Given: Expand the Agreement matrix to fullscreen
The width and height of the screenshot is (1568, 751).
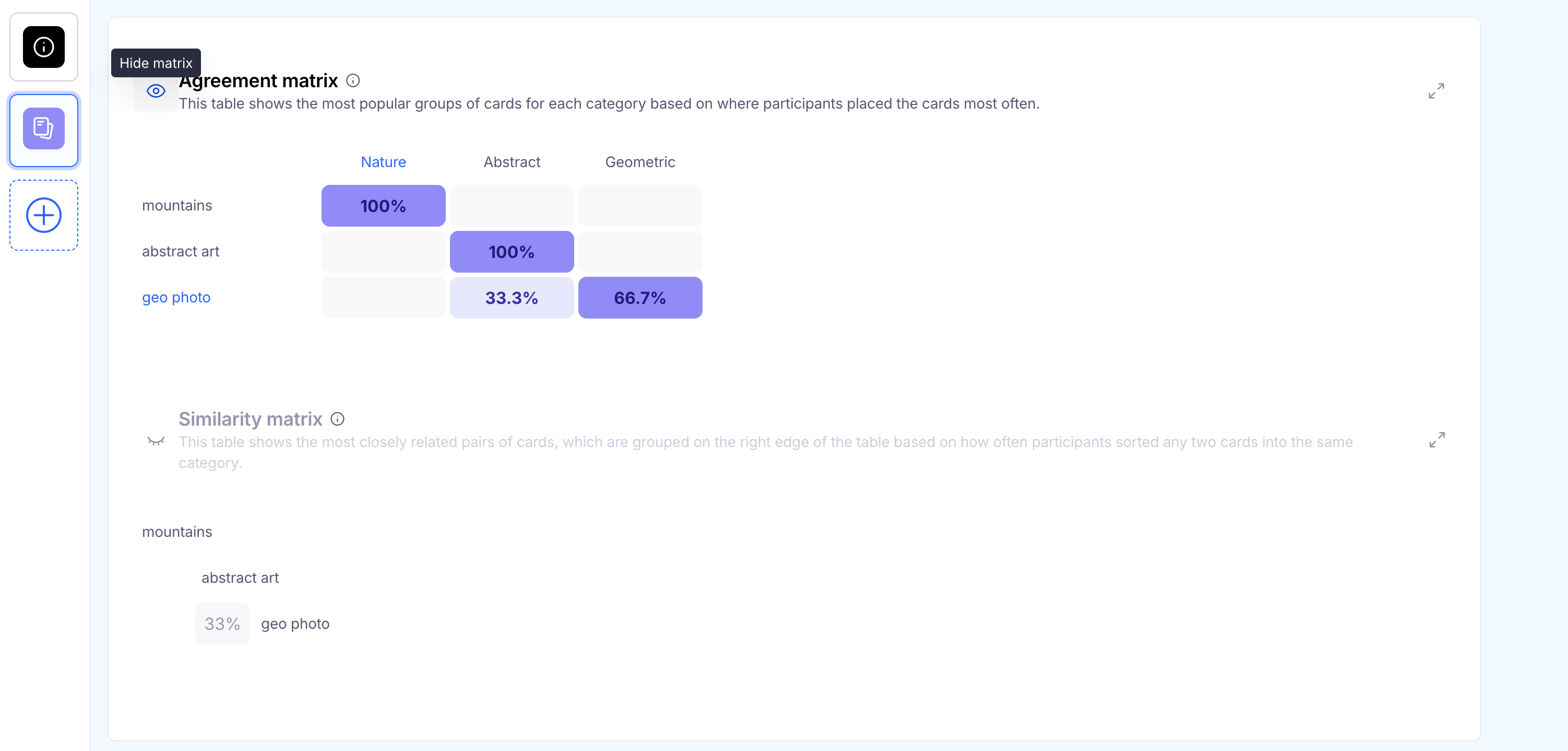Looking at the screenshot, I should point(1436,91).
